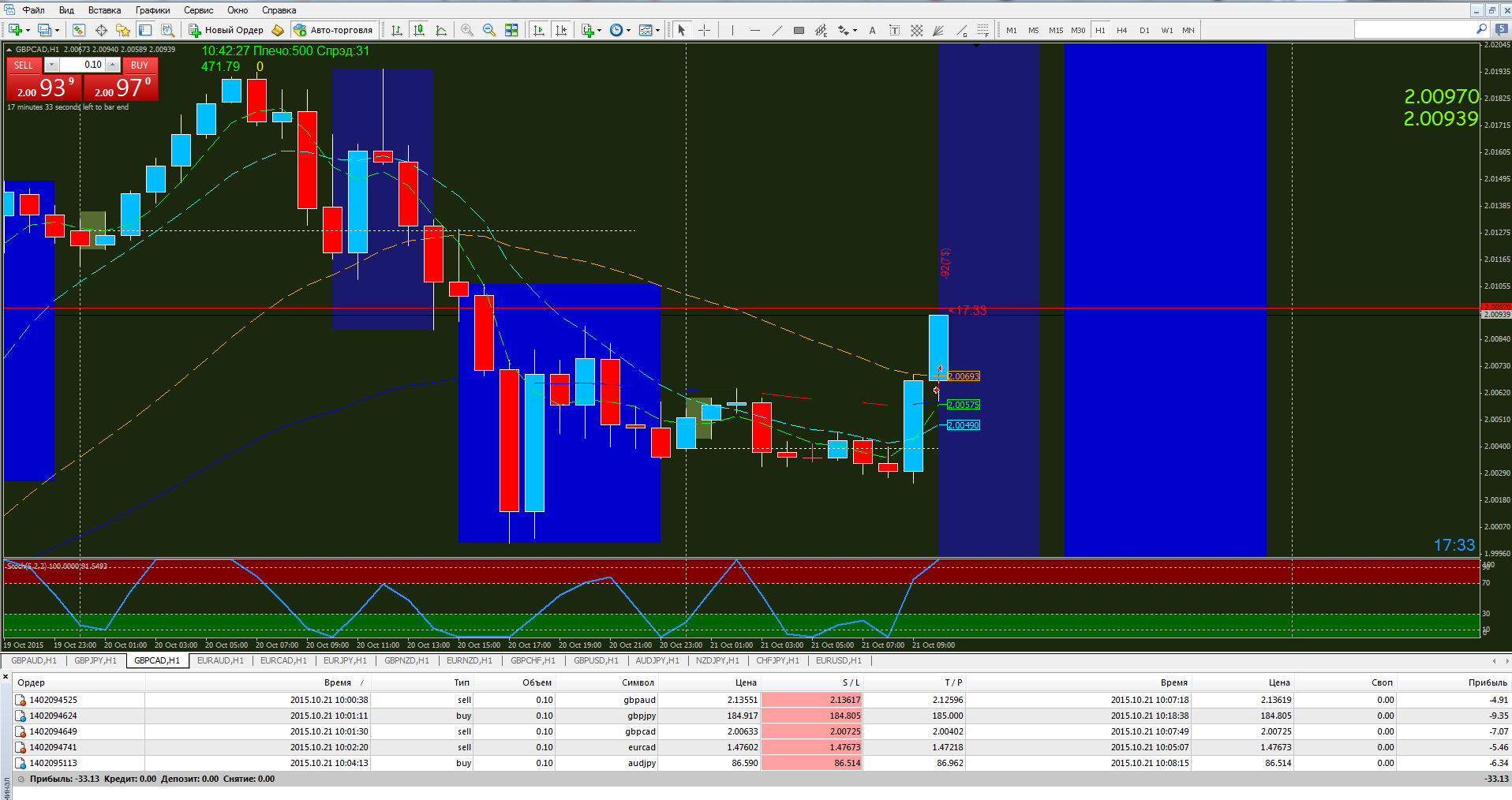Open the Navigator star-folder icon
The image size is (1512, 800).
pyautogui.click(x=123, y=30)
